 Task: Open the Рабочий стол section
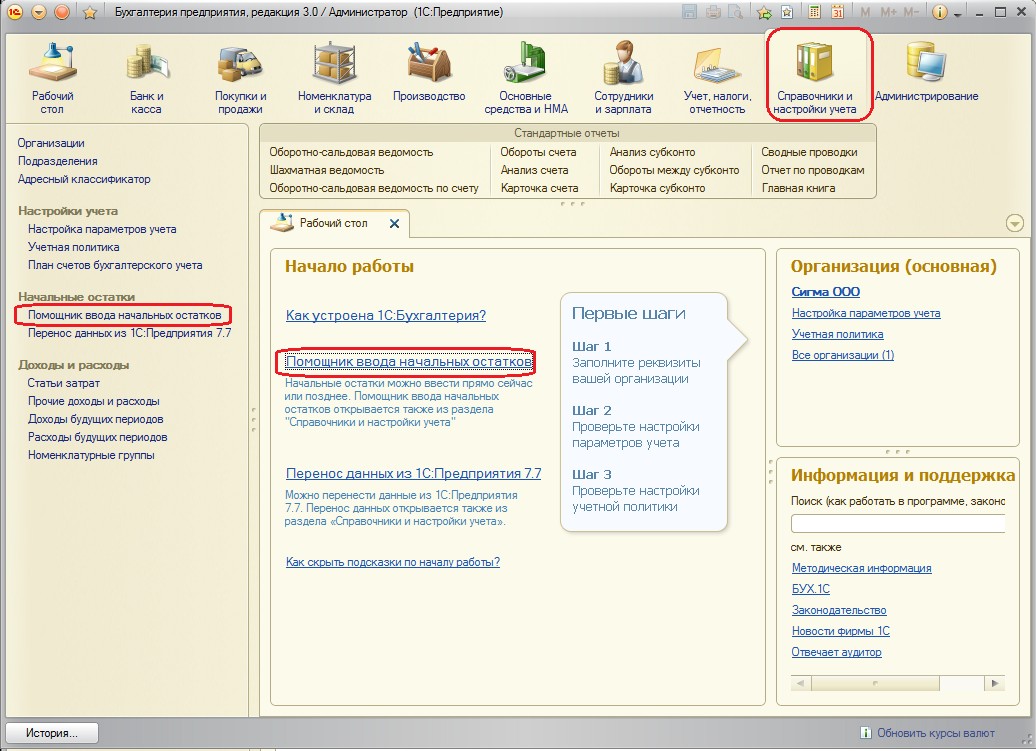[52, 78]
